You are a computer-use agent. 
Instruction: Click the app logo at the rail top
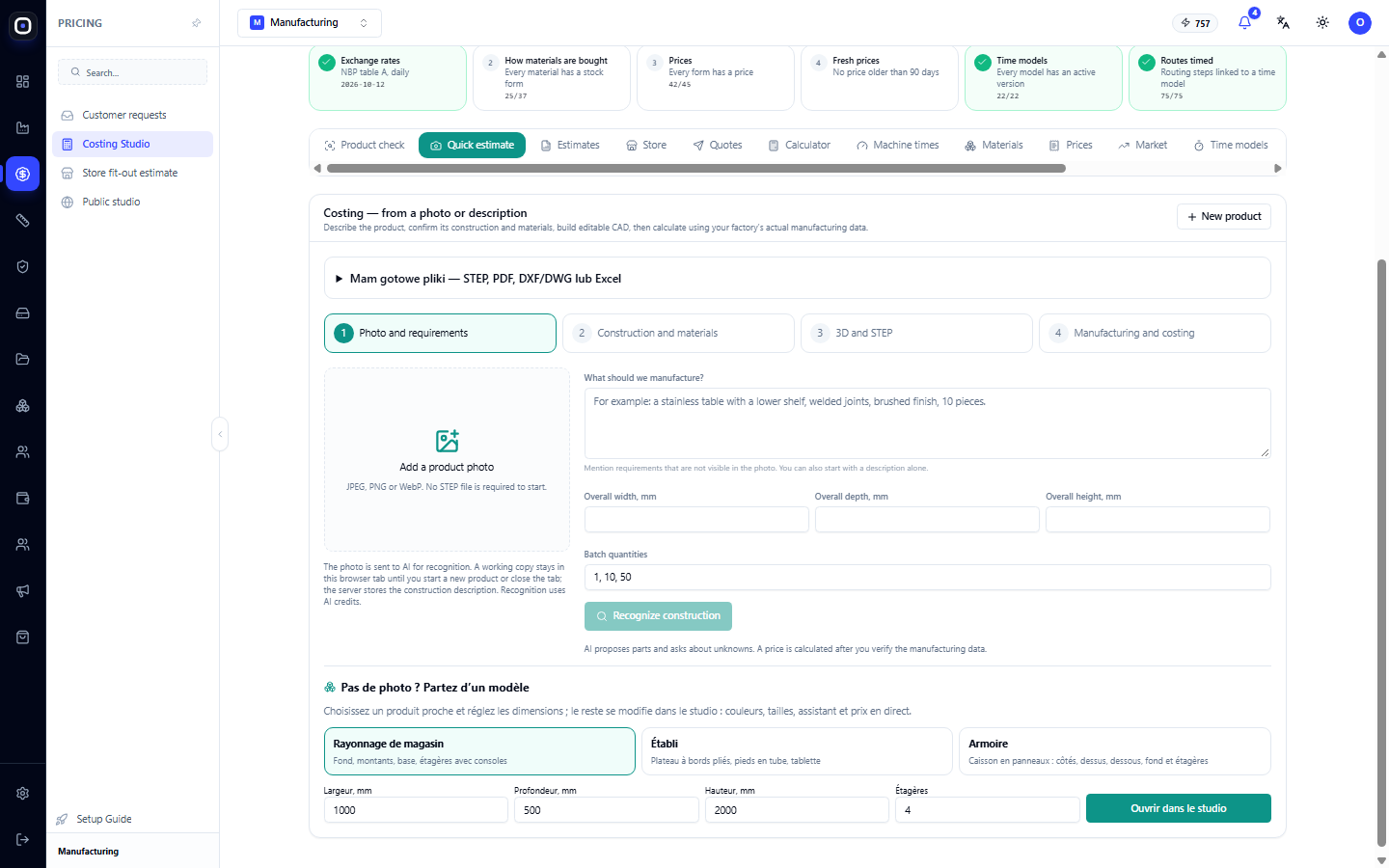click(23, 26)
